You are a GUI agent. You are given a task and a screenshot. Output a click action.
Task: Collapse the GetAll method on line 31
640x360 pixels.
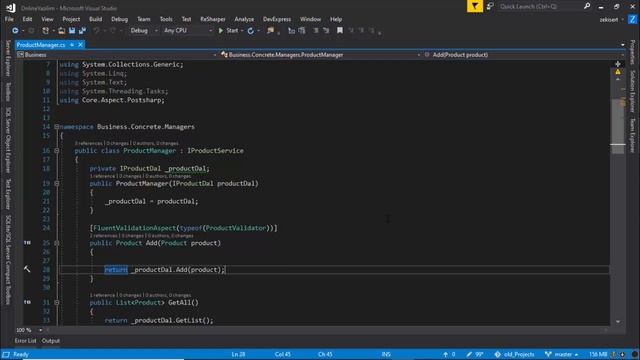point(57,303)
